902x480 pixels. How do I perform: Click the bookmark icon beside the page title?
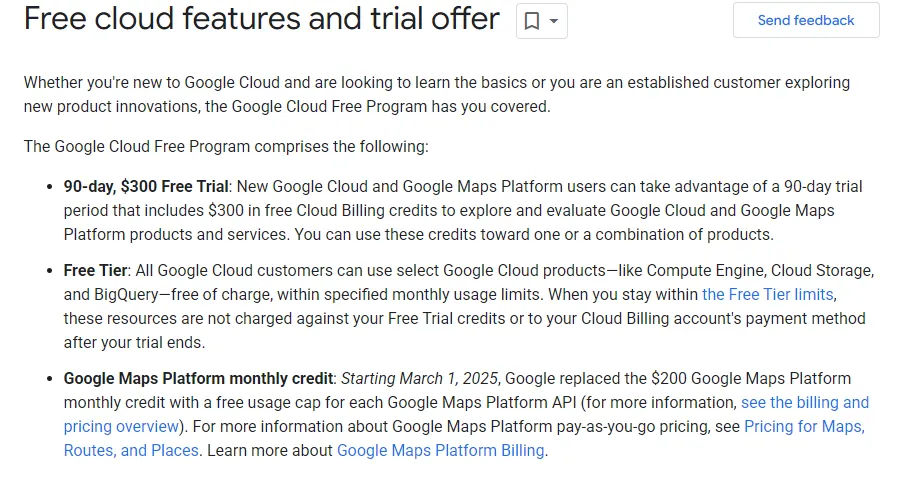click(x=532, y=21)
